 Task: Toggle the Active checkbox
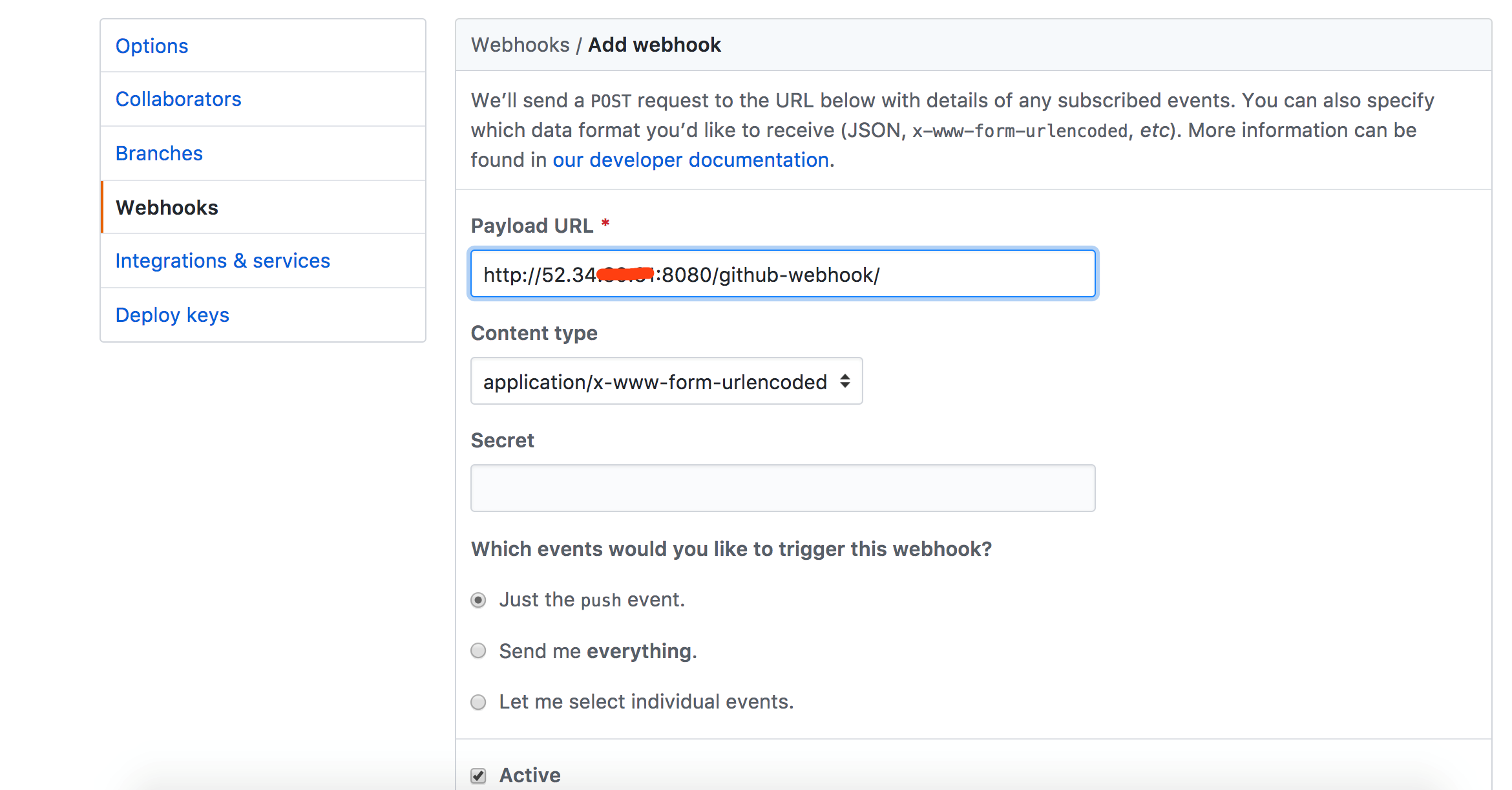point(478,775)
